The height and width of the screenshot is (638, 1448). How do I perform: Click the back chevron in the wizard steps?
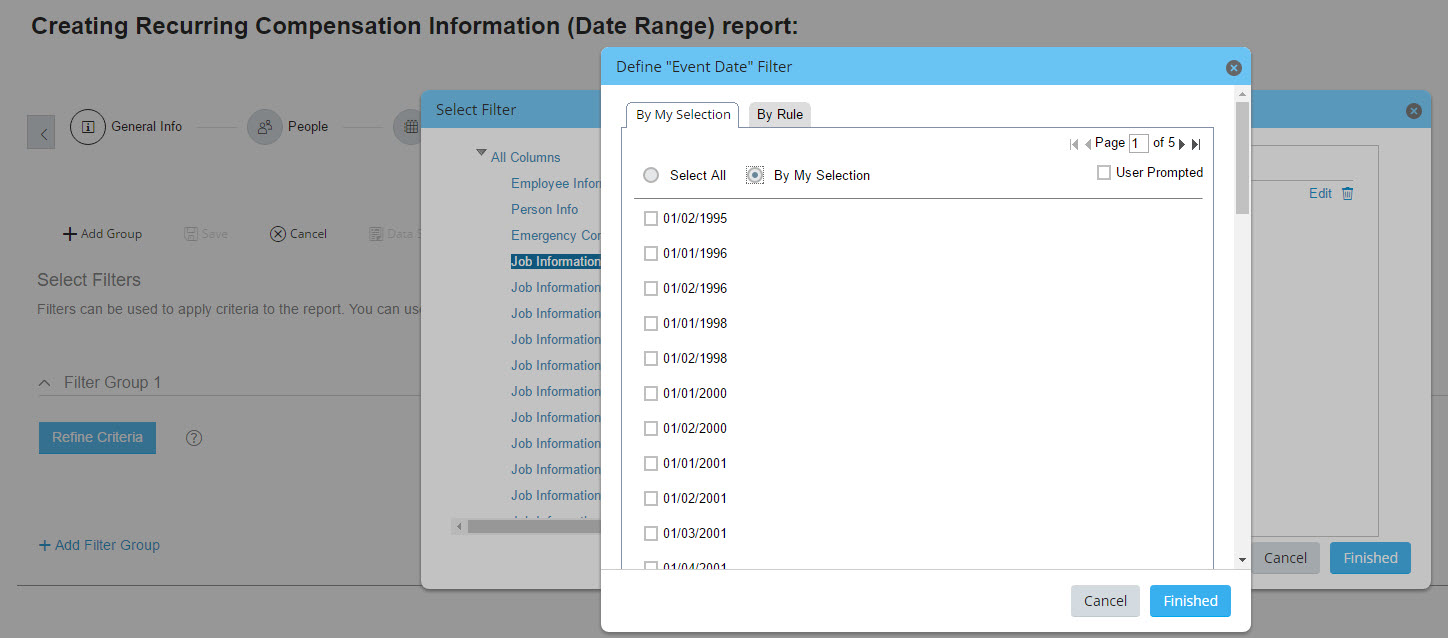[41, 132]
